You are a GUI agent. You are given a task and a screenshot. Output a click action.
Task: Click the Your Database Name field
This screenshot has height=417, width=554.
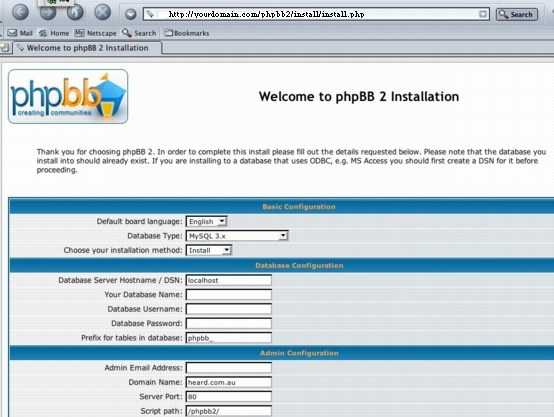229,295
